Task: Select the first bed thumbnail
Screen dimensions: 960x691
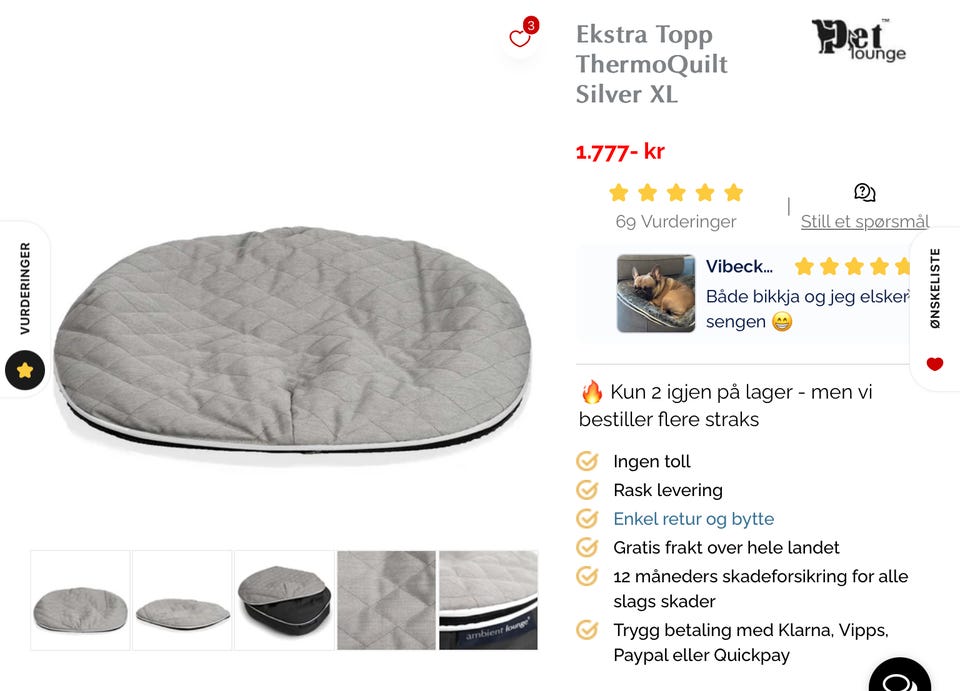Action: (80, 600)
